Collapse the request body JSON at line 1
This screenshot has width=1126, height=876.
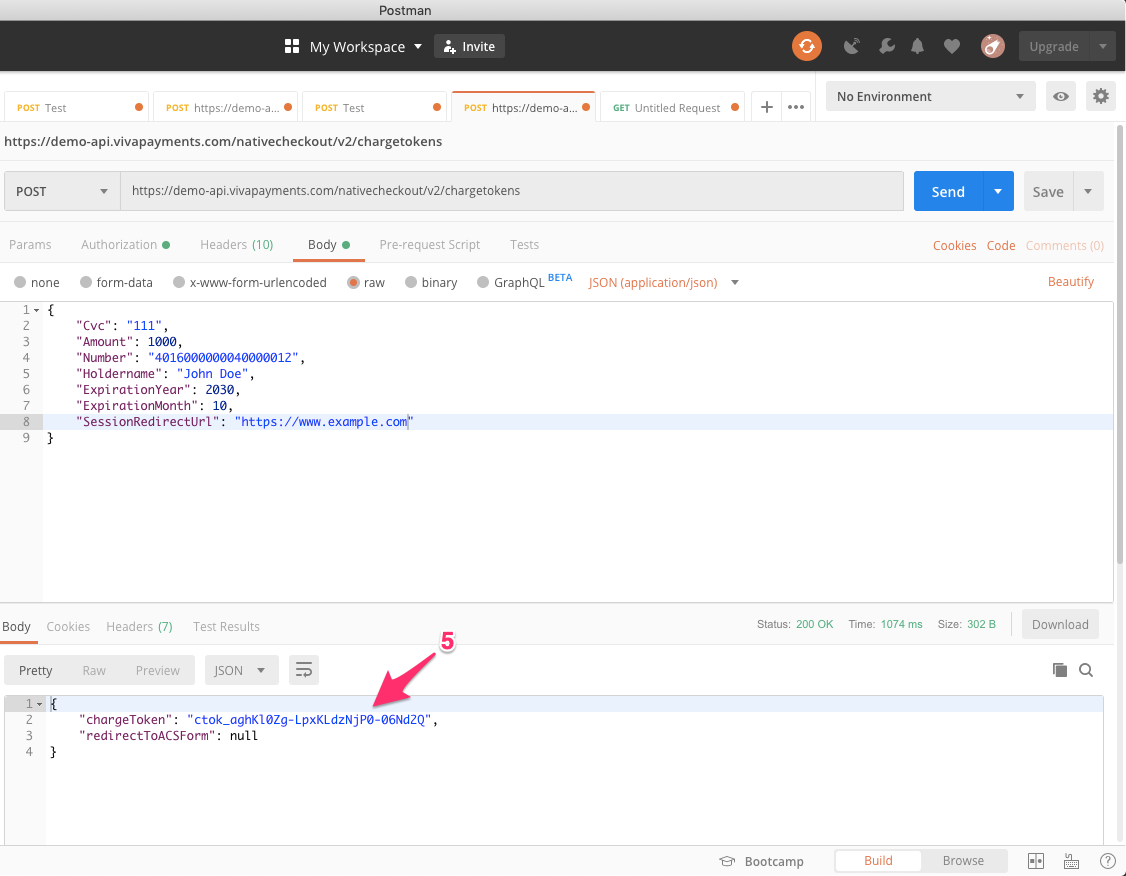(x=37, y=310)
